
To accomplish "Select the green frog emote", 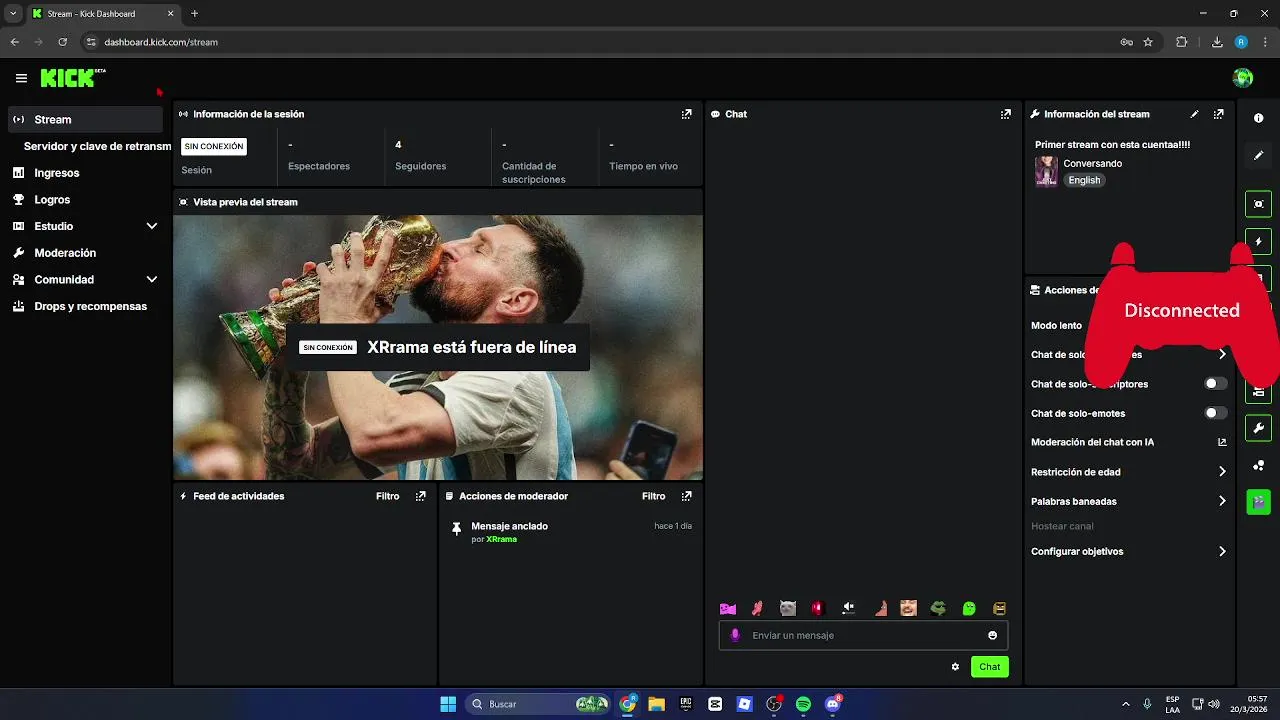I will pyautogui.click(x=938, y=608).
